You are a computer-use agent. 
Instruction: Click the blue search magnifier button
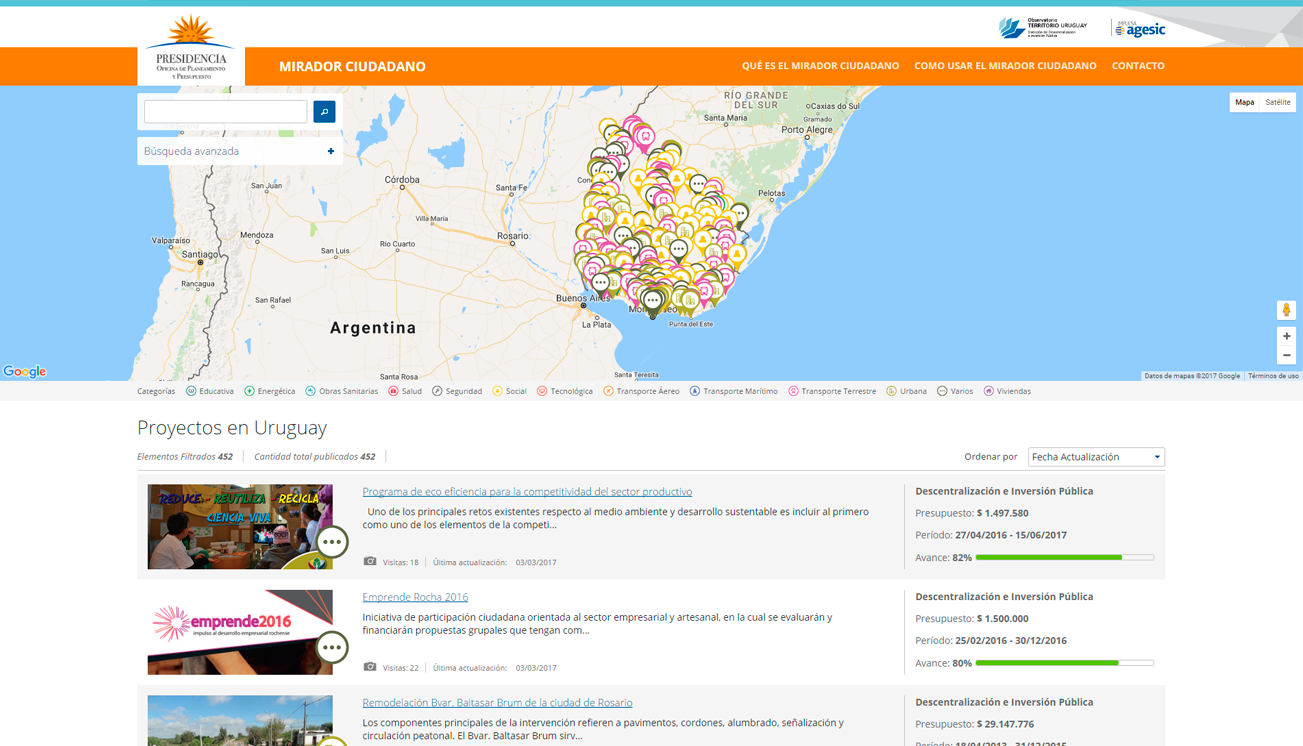(x=324, y=112)
